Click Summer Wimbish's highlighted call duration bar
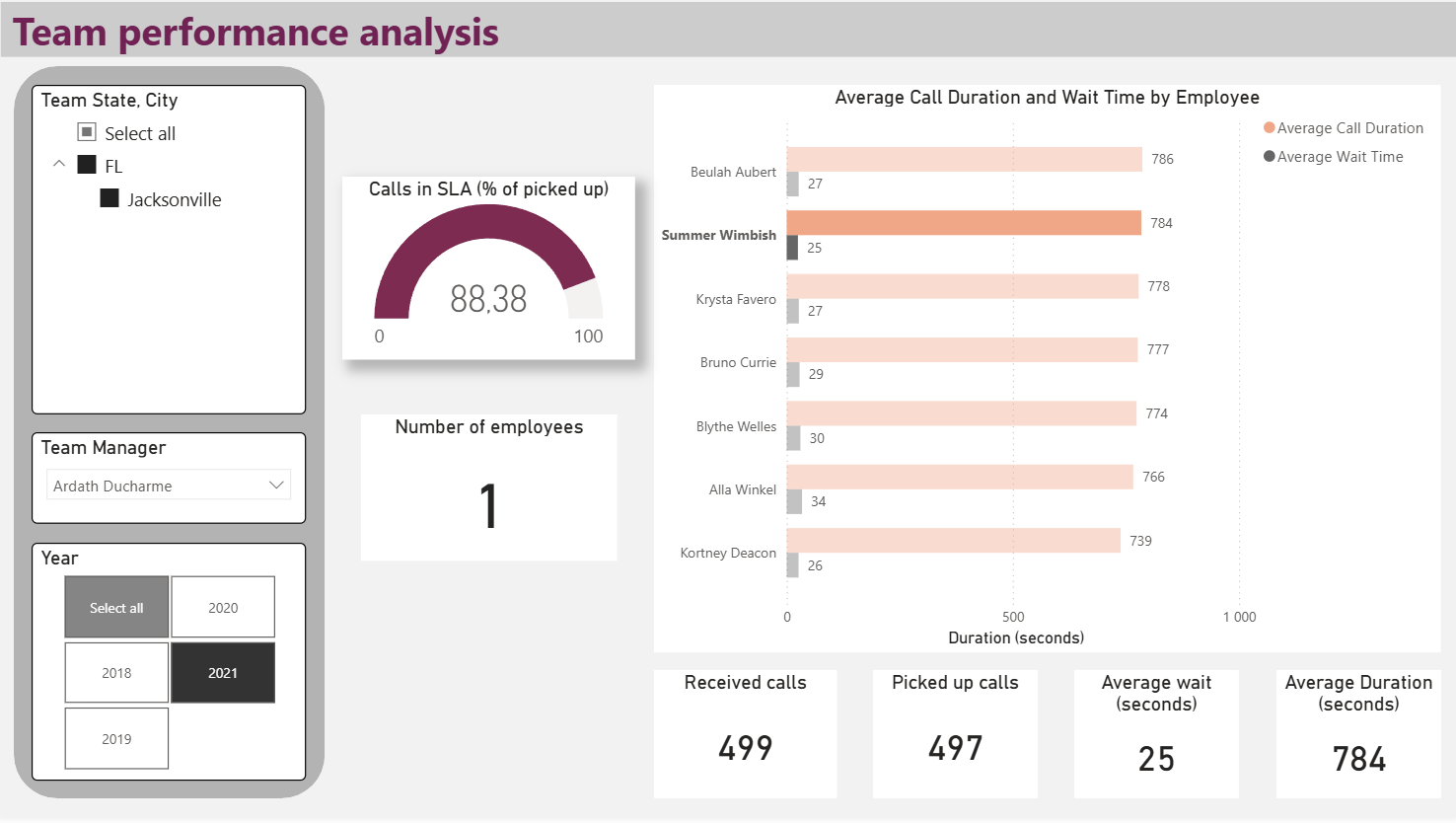Screen dimensions: 1456x823 [963, 223]
